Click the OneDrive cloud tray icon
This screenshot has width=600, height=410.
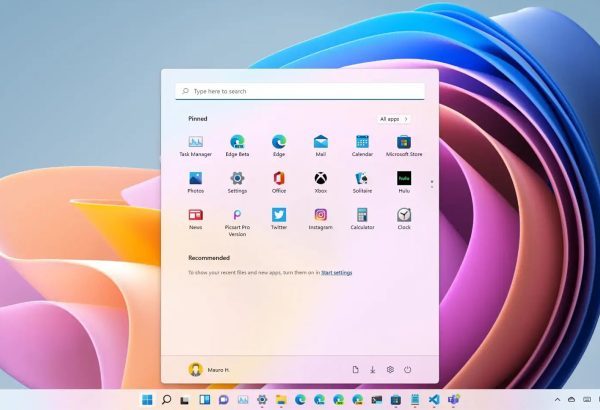pos(572,400)
